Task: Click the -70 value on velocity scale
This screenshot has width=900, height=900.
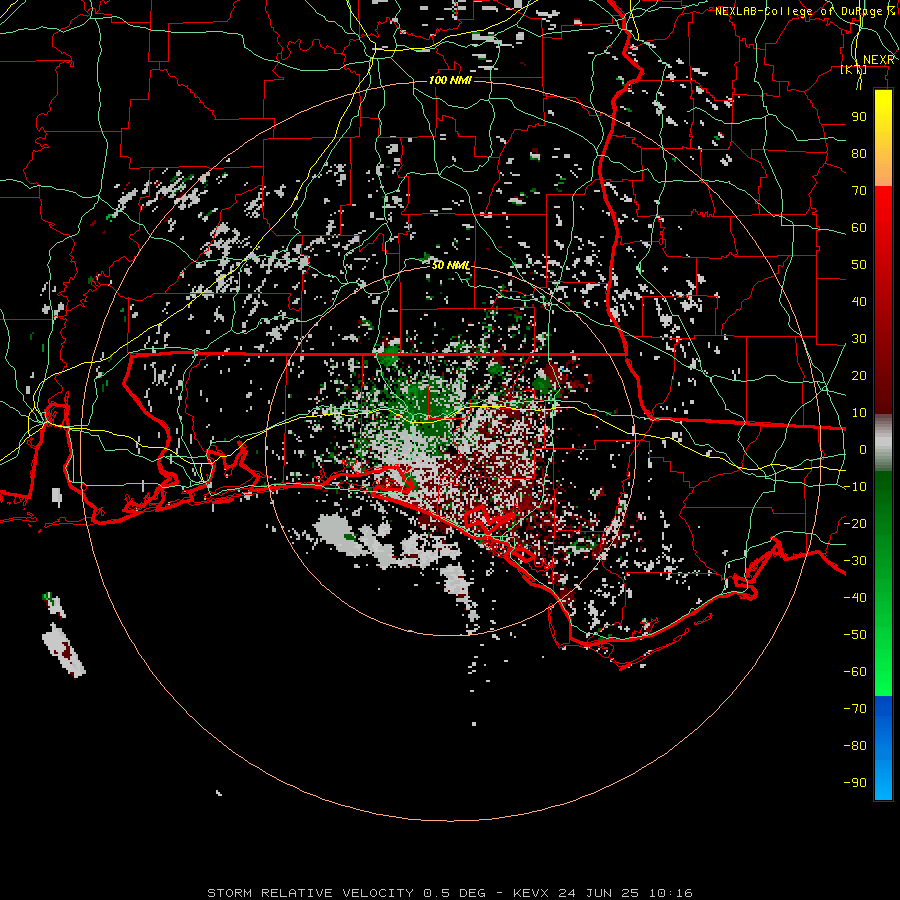Action: pos(855,709)
